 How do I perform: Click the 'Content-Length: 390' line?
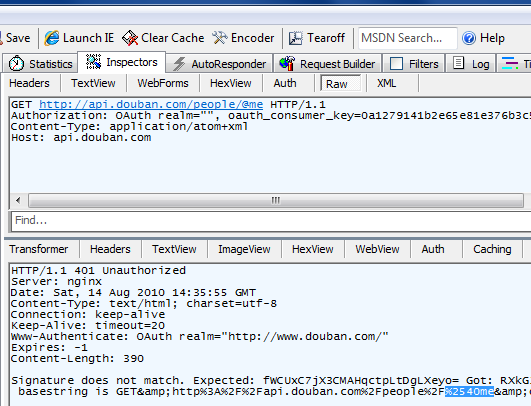78,358
